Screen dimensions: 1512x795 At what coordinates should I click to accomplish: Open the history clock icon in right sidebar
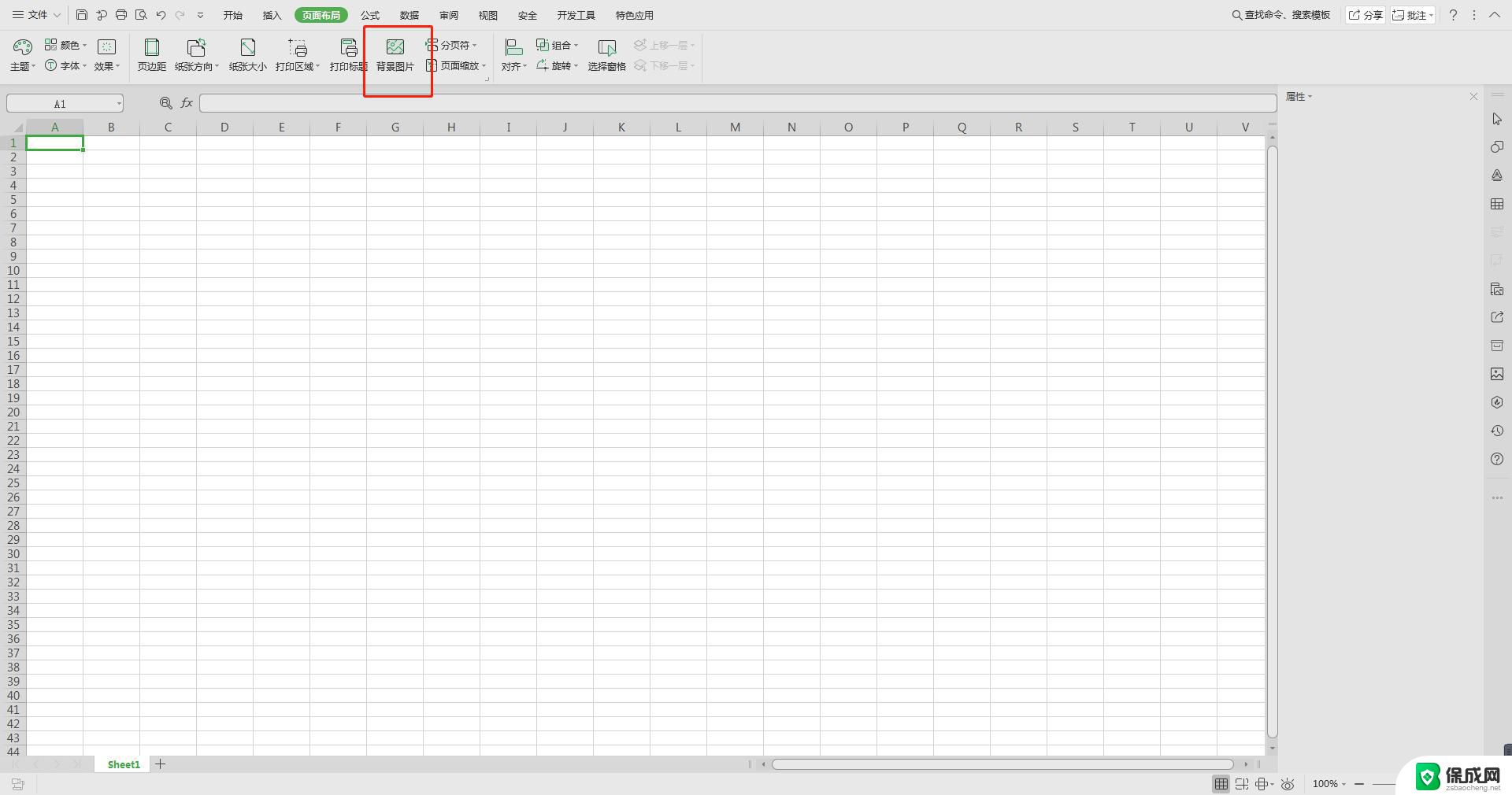click(x=1497, y=431)
